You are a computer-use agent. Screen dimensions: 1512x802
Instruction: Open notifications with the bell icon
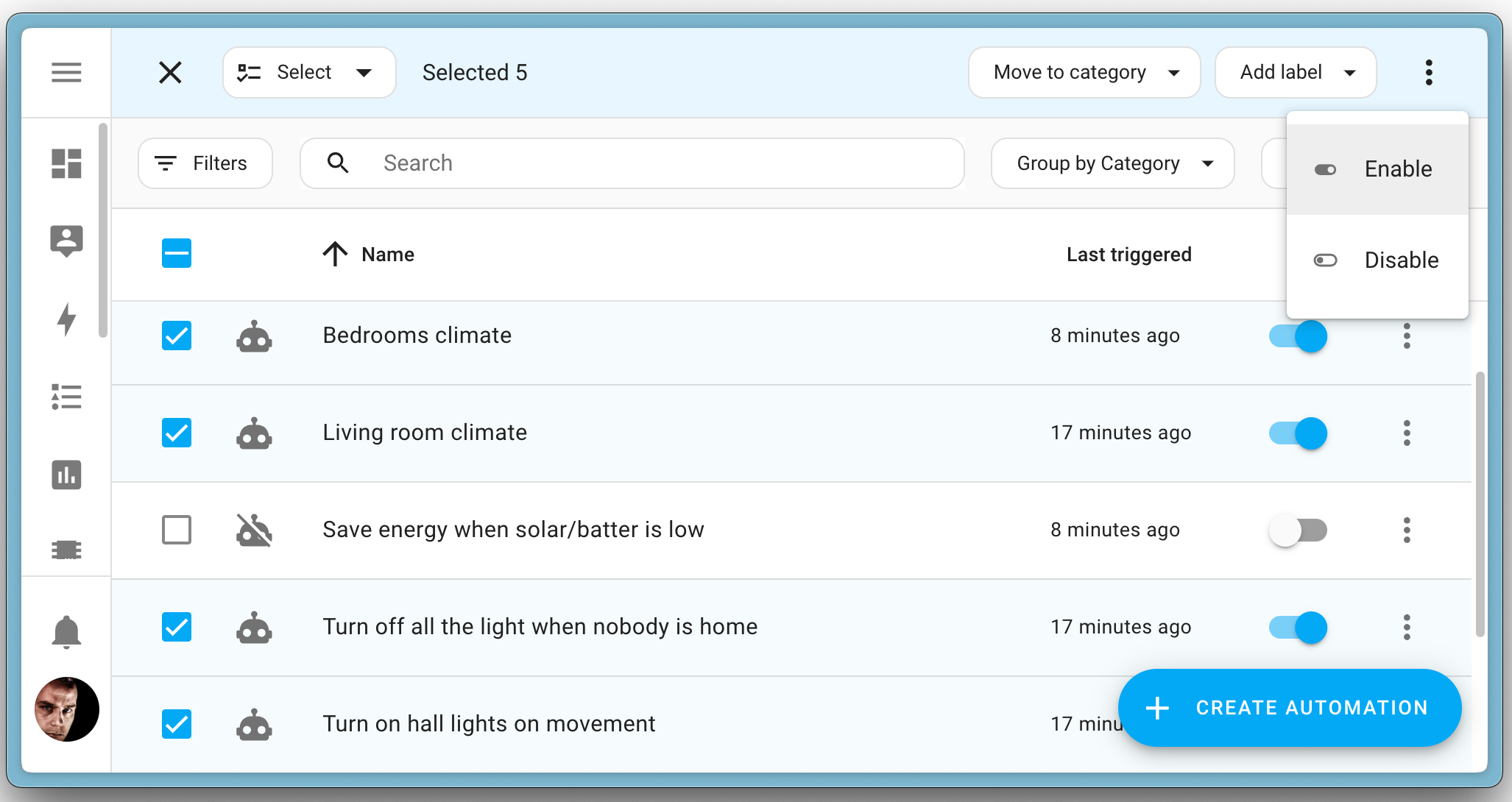click(x=67, y=631)
